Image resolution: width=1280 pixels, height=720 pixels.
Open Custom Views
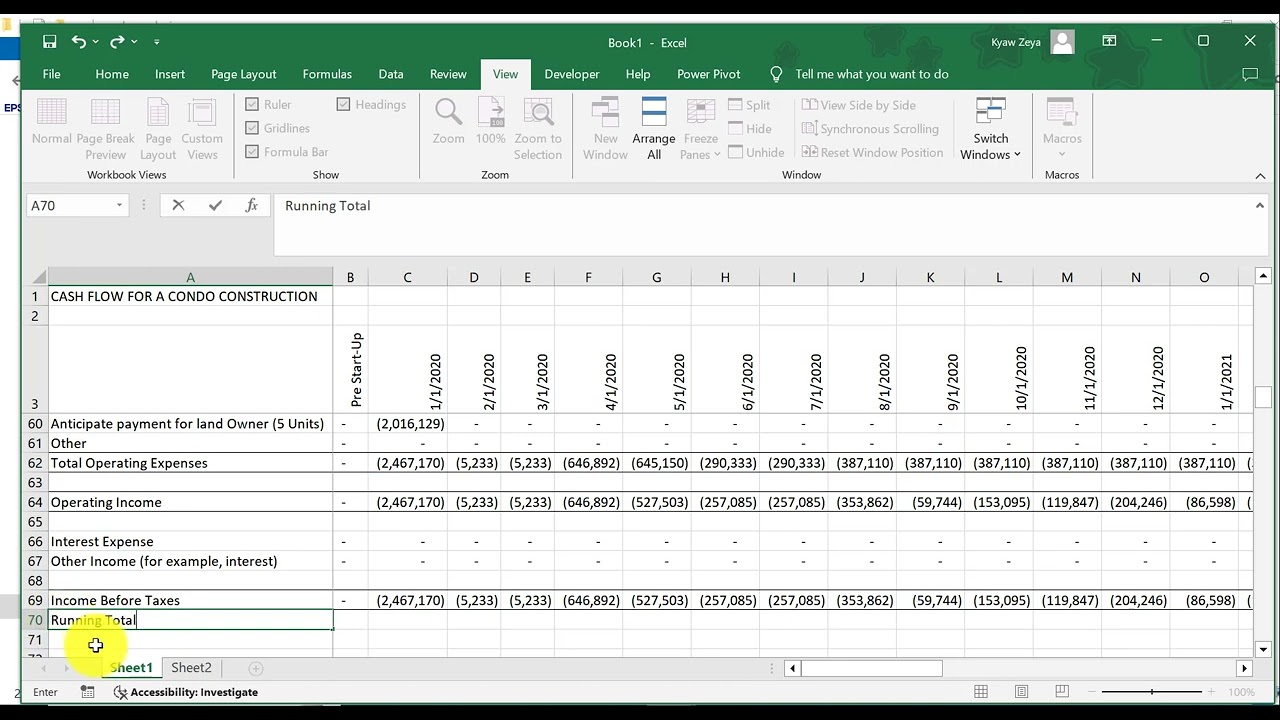click(x=202, y=129)
